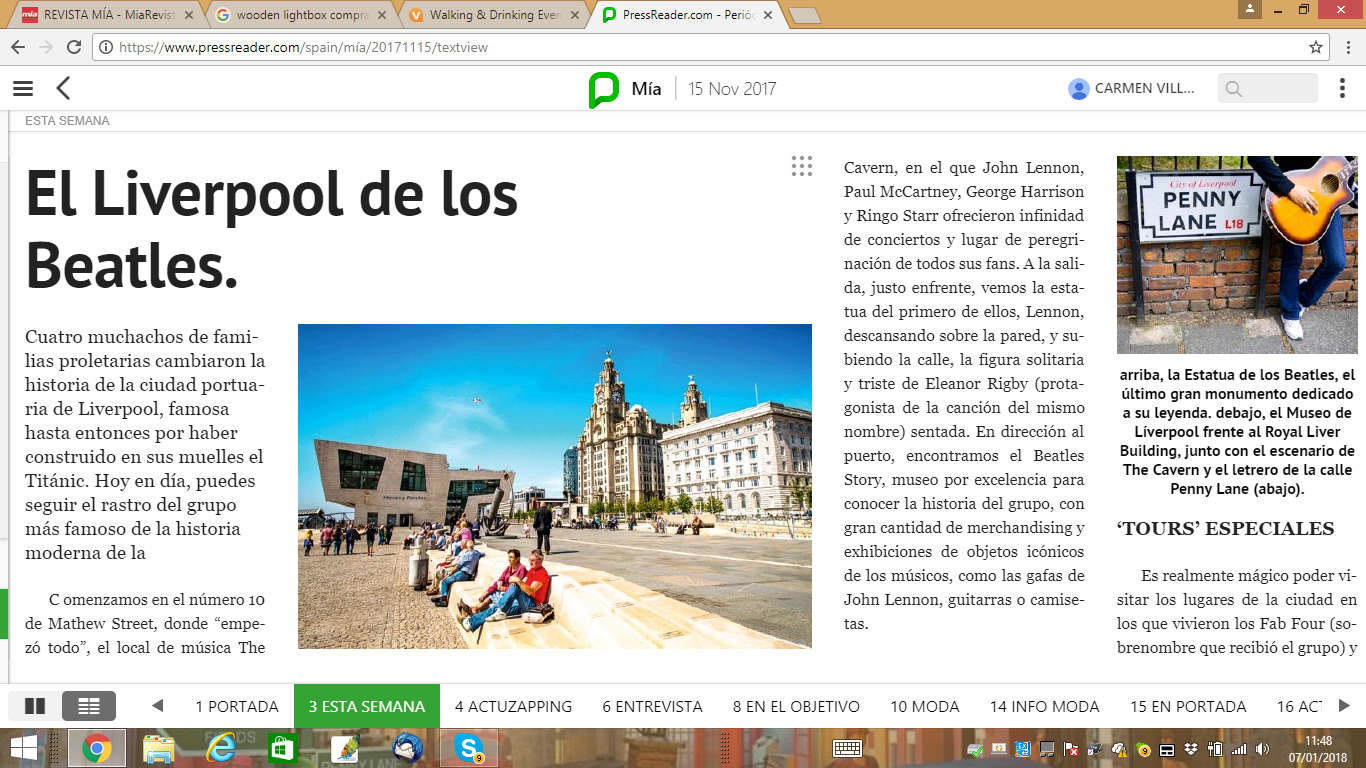Image resolution: width=1366 pixels, height=768 pixels.
Task: Open the PressReader hamburger menu
Action: point(23,89)
